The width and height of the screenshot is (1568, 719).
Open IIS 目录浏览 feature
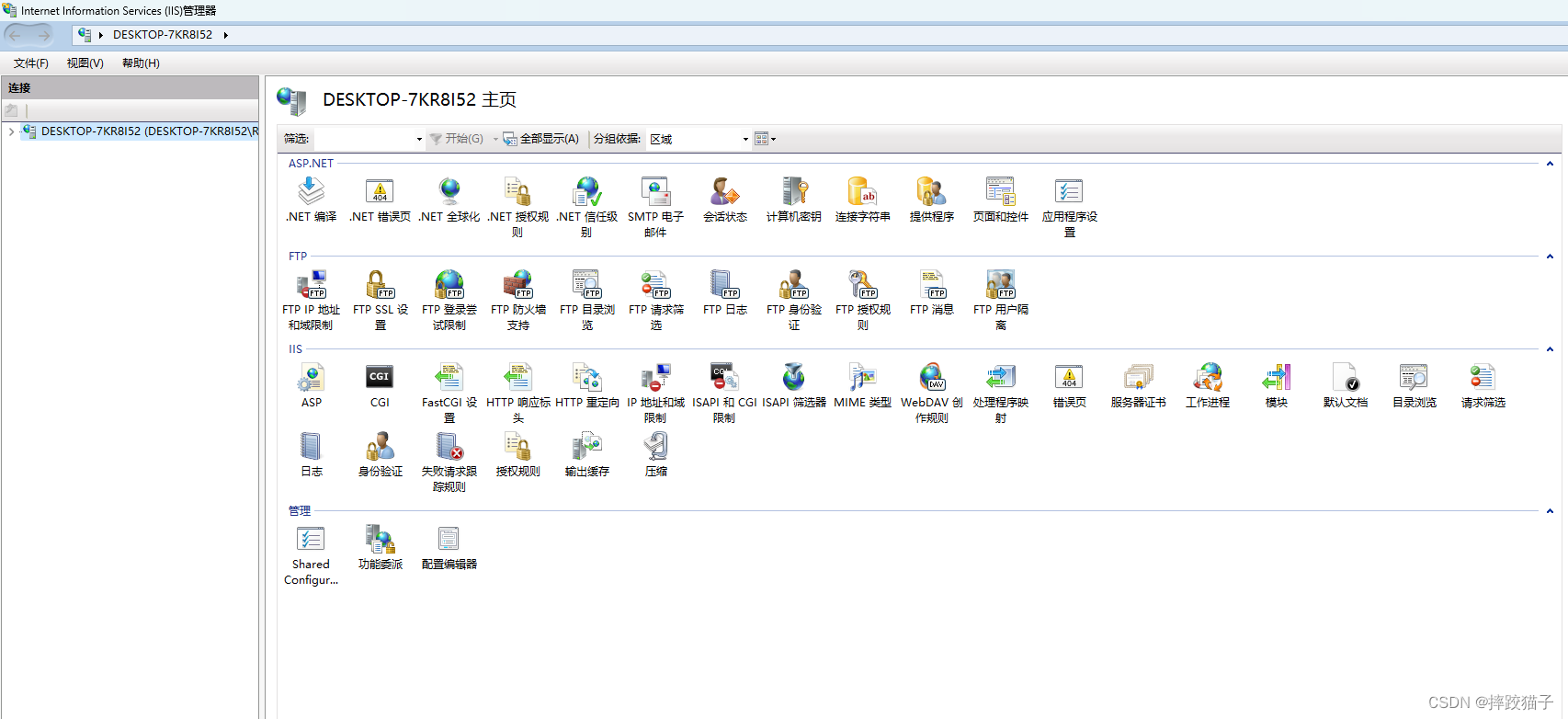[x=1415, y=385]
